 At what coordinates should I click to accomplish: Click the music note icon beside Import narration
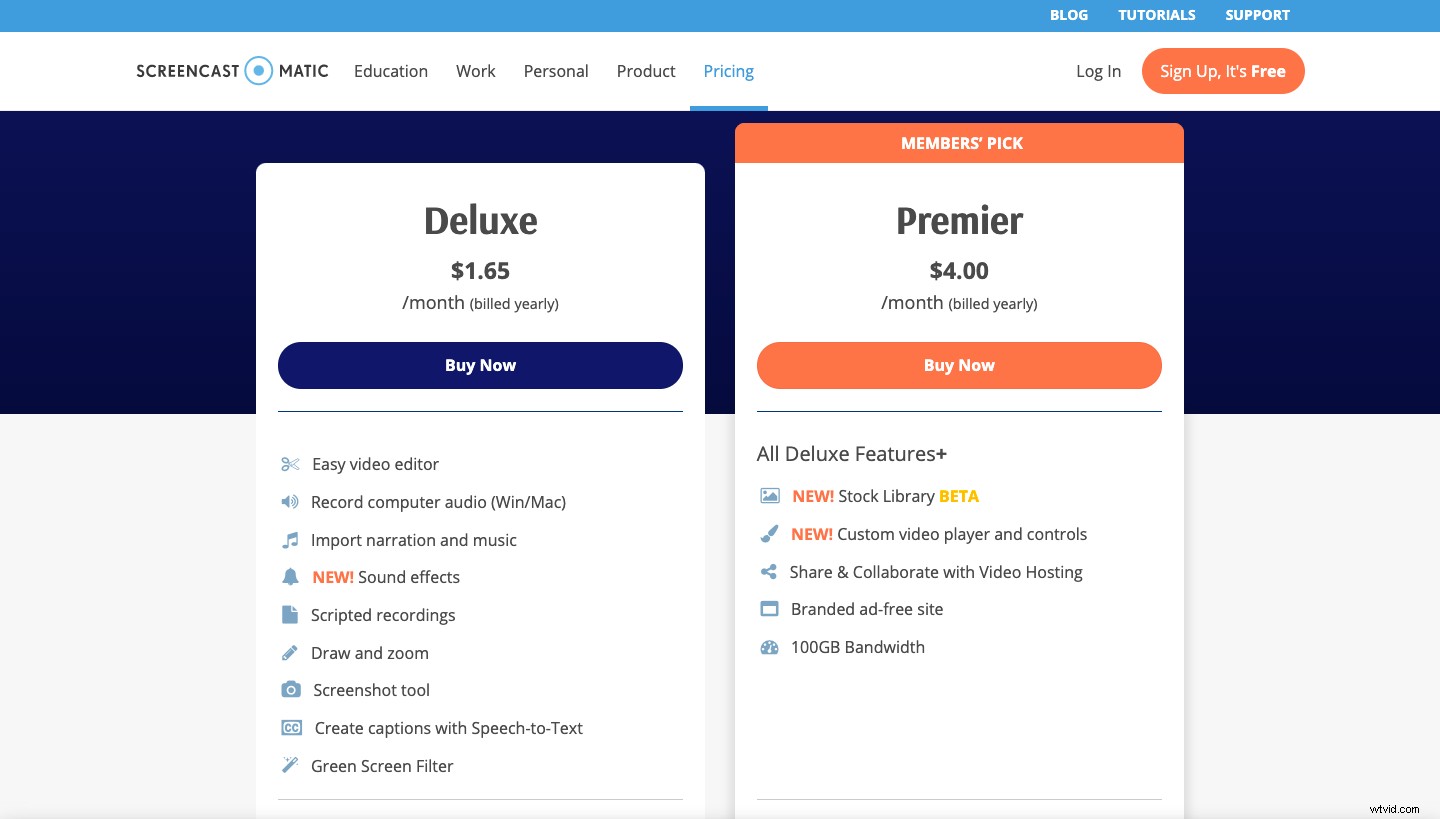pos(290,540)
